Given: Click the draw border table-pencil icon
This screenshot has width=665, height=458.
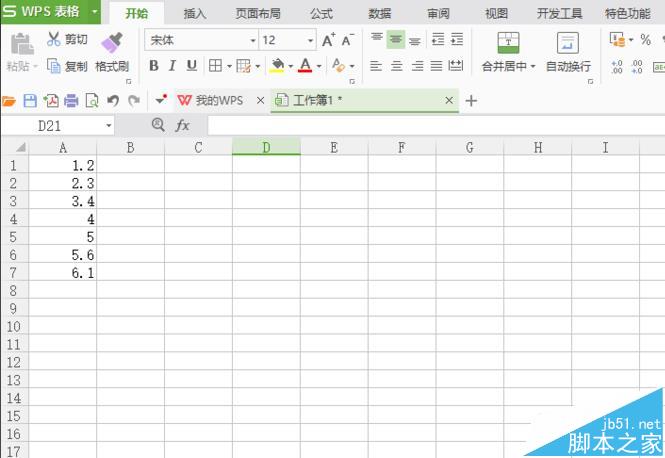Looking at the screenshot, I should click(243, 66).
